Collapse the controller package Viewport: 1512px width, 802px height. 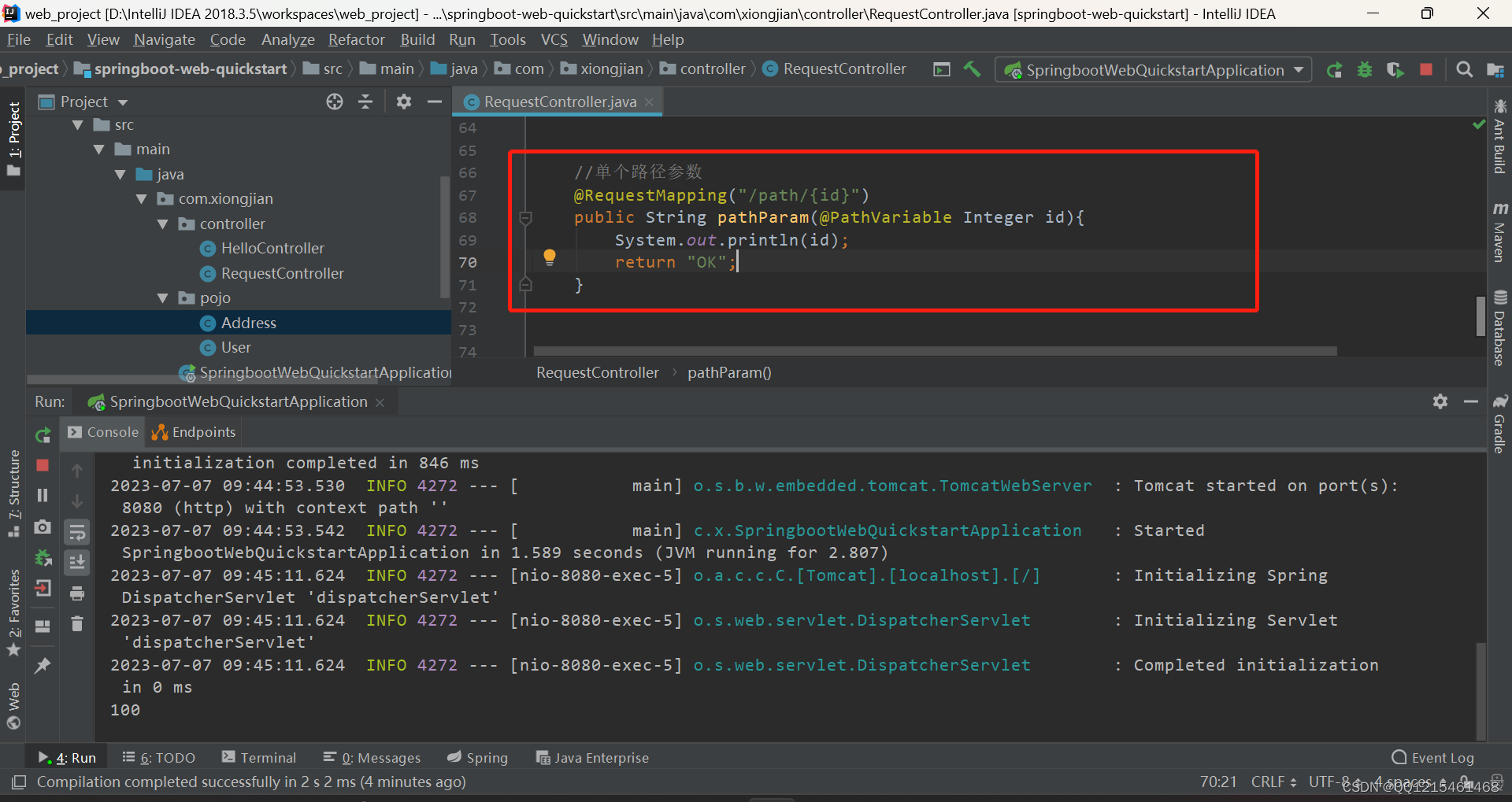tap(162, 224)
